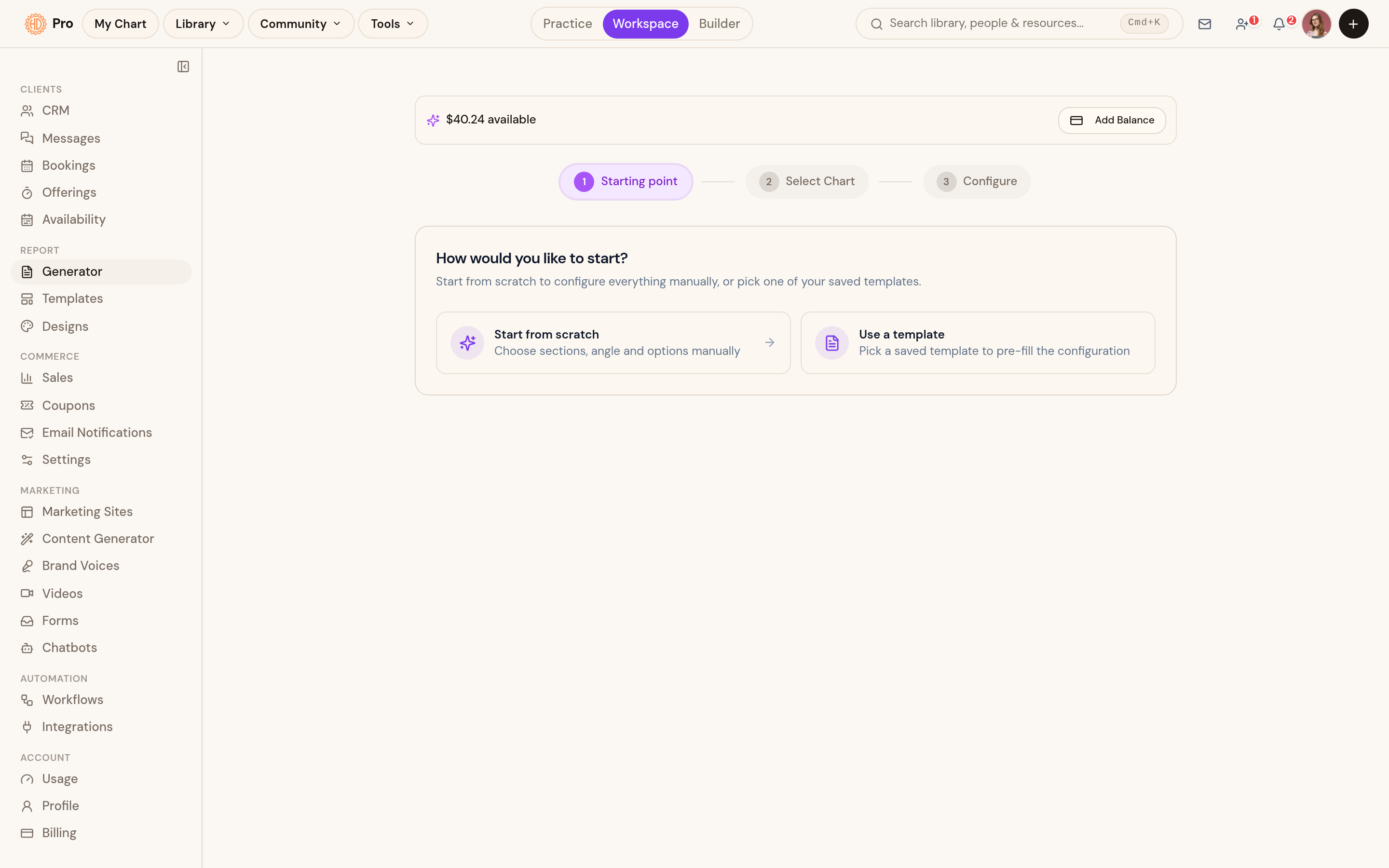Open Commerce Settings

coord(101,459)
